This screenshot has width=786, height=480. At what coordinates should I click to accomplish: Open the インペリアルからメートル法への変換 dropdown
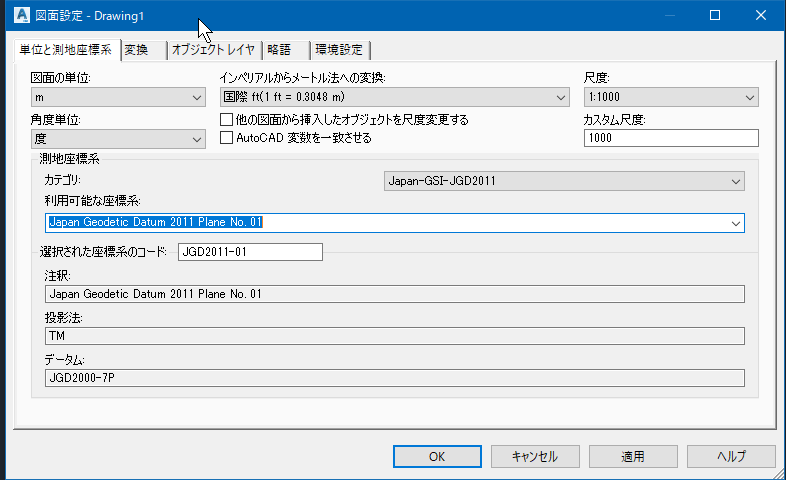point(395,97)
